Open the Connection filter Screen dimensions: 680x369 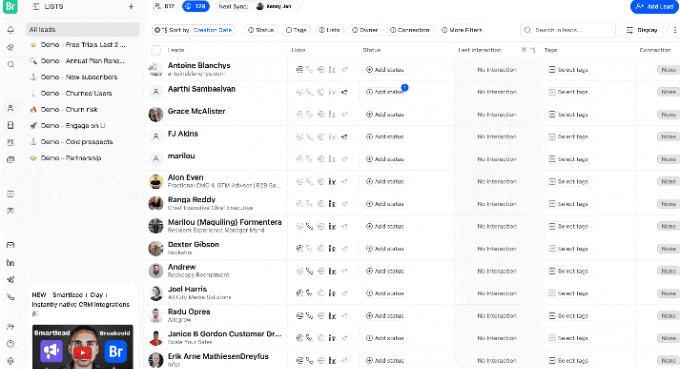coord(409,30)
